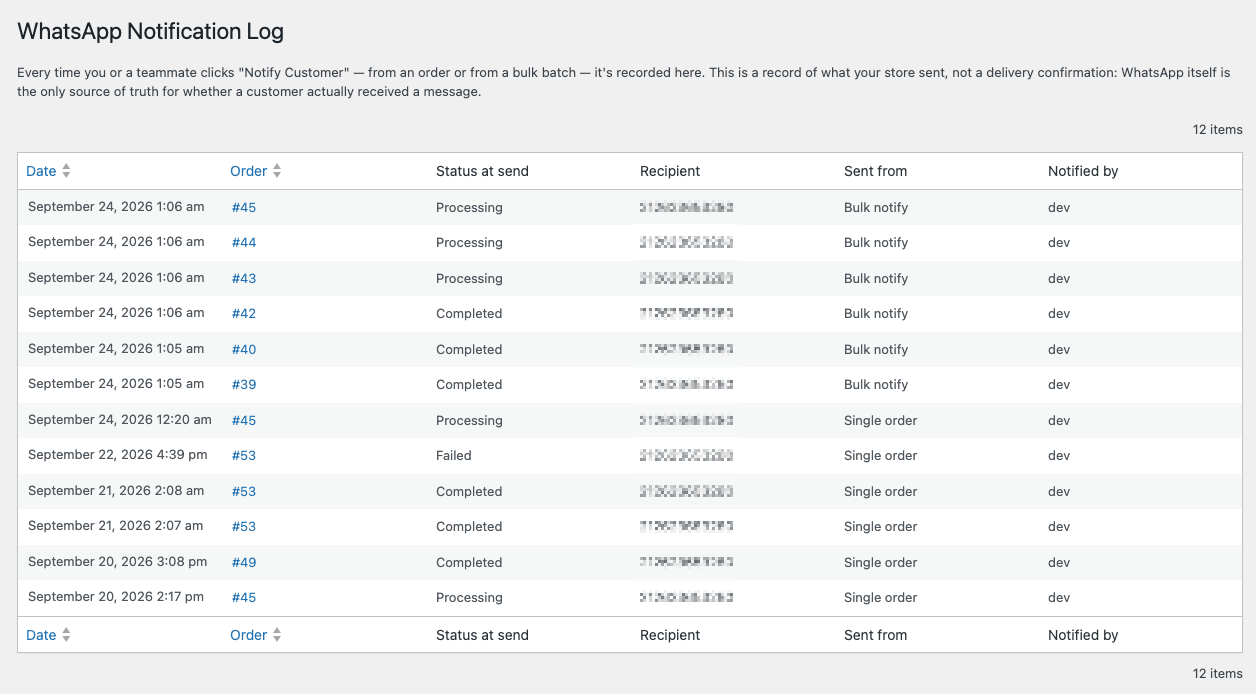Open order #45 in the September 20 2:17 pm row
The height and width of the screenshot is (694, 1256).
[244, 598]
